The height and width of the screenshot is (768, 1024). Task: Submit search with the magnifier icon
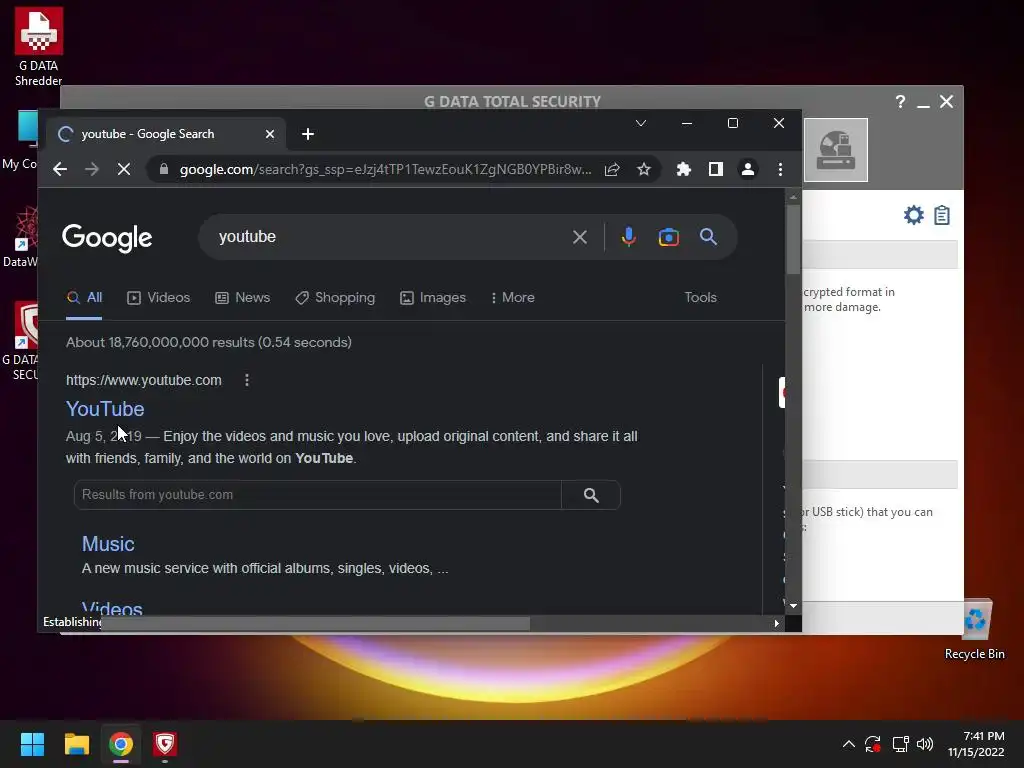709,236
